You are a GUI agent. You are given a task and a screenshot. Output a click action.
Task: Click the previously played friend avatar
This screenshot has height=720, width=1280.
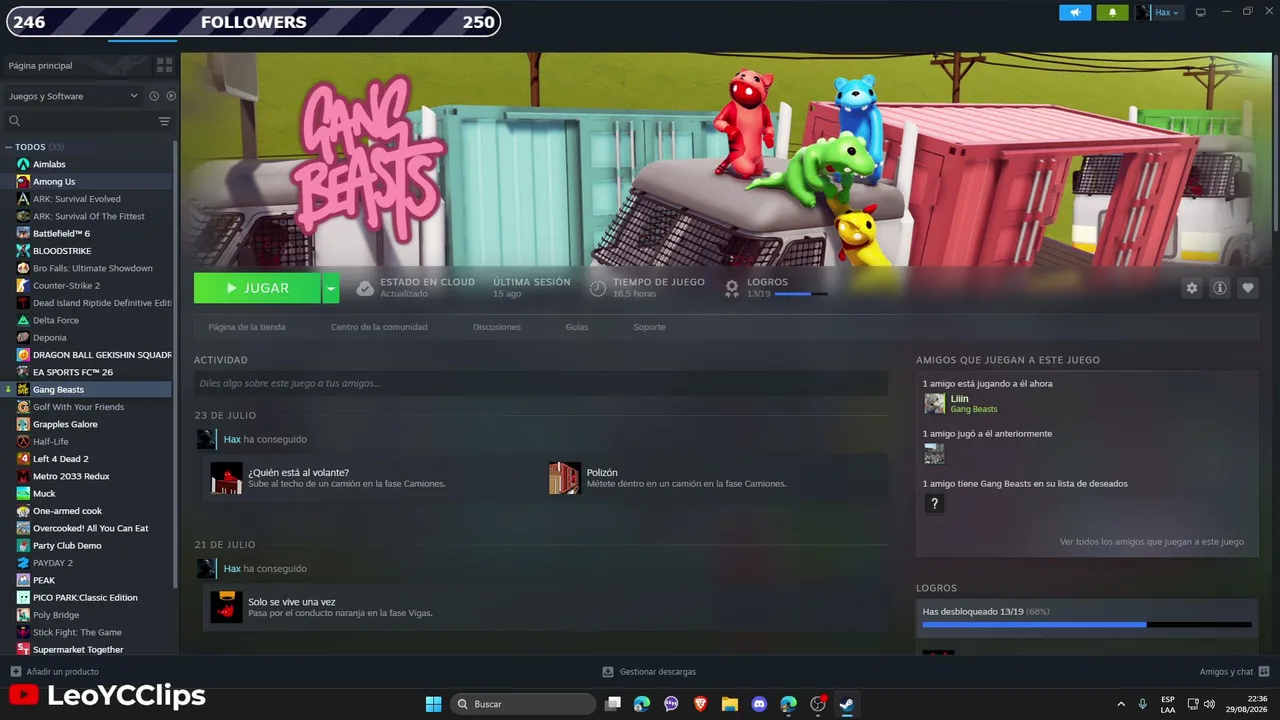coord(934,453)
